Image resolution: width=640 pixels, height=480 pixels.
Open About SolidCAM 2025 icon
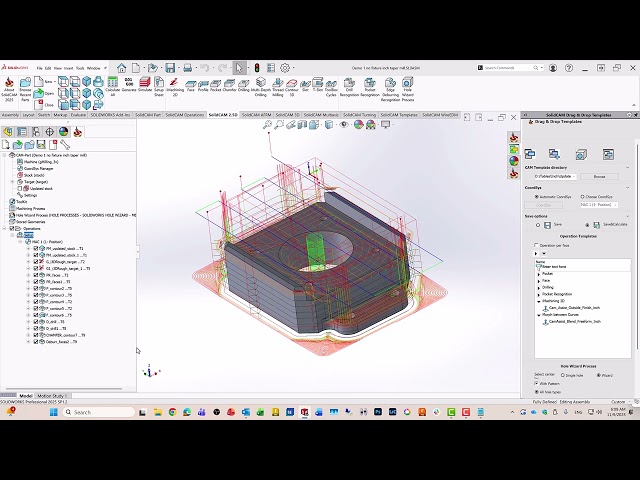[9, 89]
